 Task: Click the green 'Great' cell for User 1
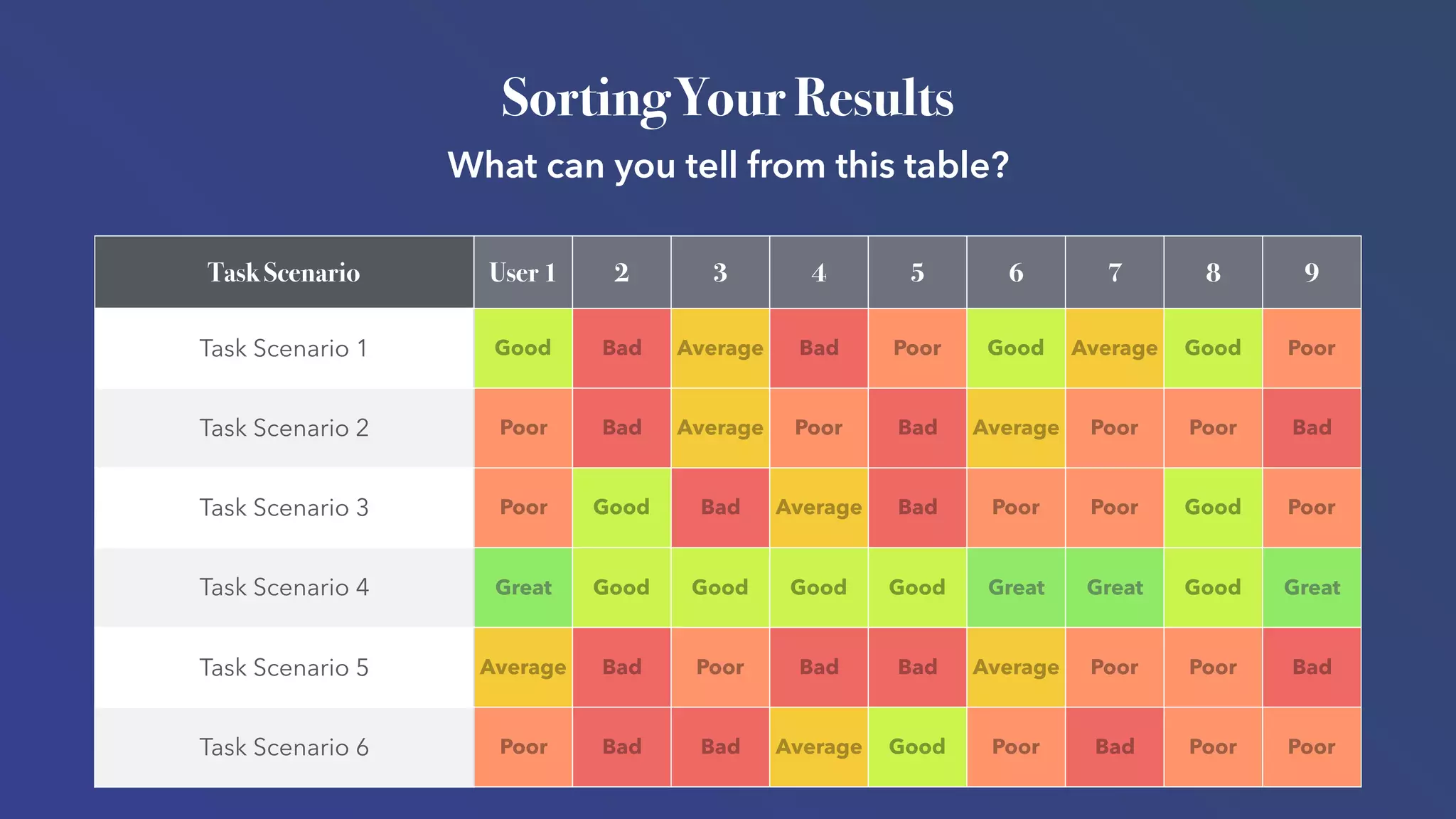(x=523, y=587)
